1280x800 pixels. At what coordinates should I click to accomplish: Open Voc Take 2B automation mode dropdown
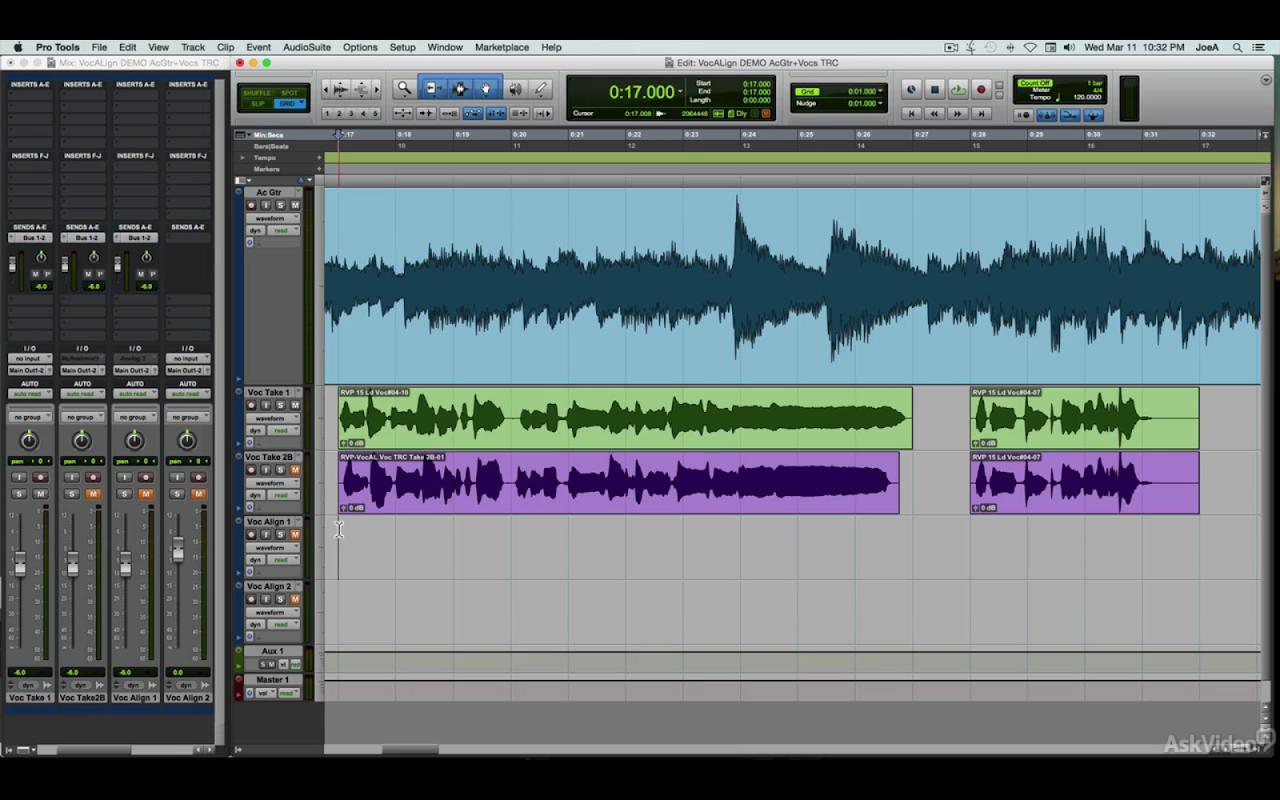pos(283,495)
